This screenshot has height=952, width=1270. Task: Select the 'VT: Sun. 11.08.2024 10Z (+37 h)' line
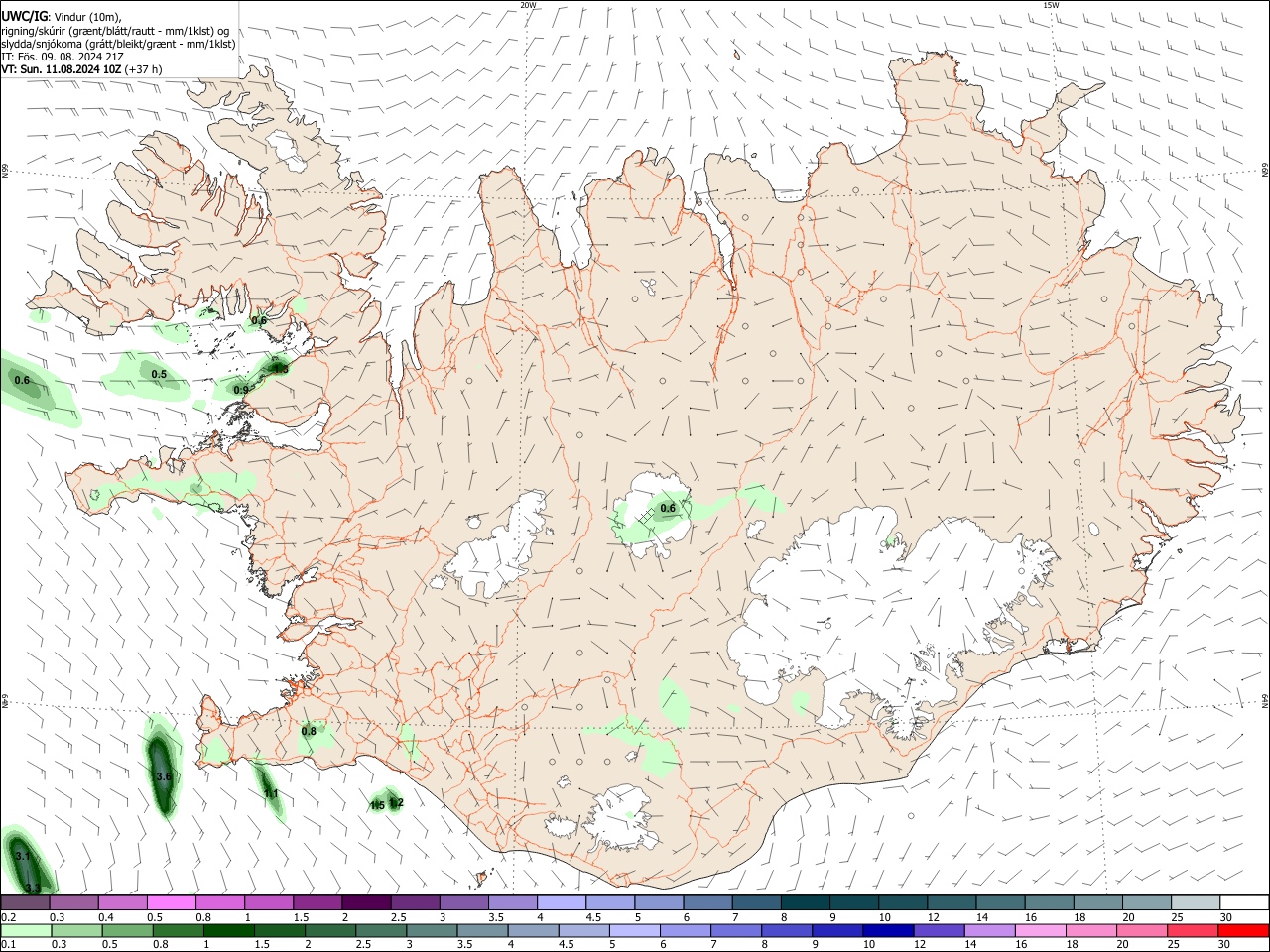(81, 69)
